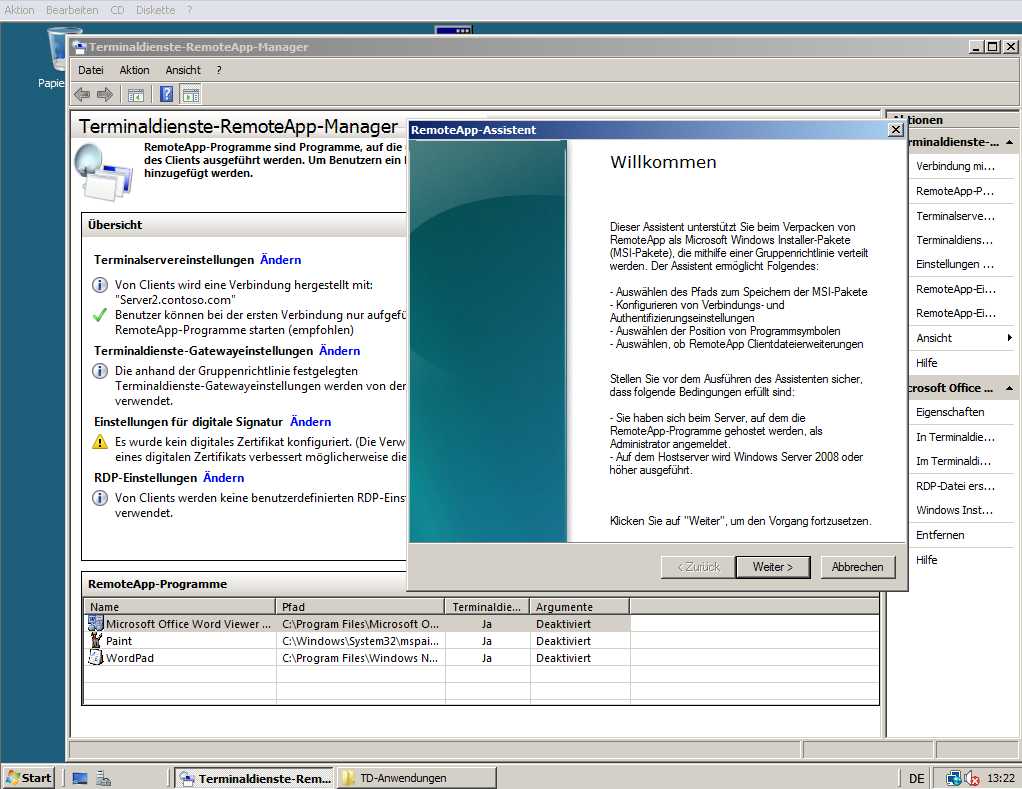The width and height of the screenshot is (1022, 789).
Task: Open the CD menu at top
Action: tap(117, 10)
